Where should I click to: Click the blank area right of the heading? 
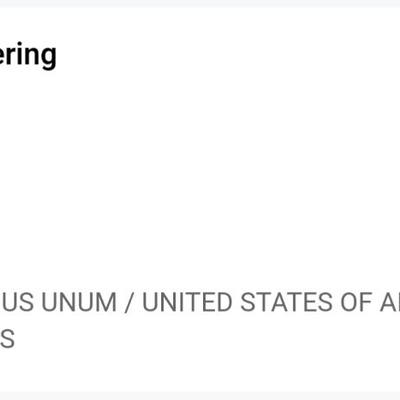(228, 55)
